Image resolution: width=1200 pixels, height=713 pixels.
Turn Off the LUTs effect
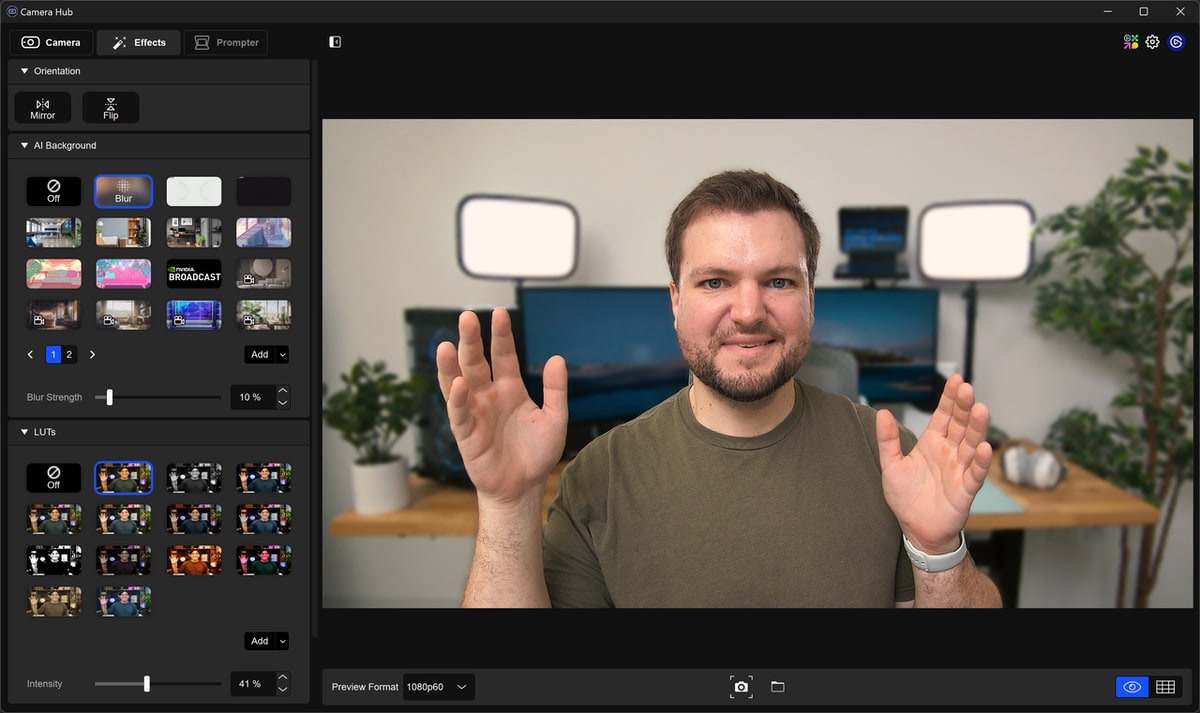click(x=54, y=478)
